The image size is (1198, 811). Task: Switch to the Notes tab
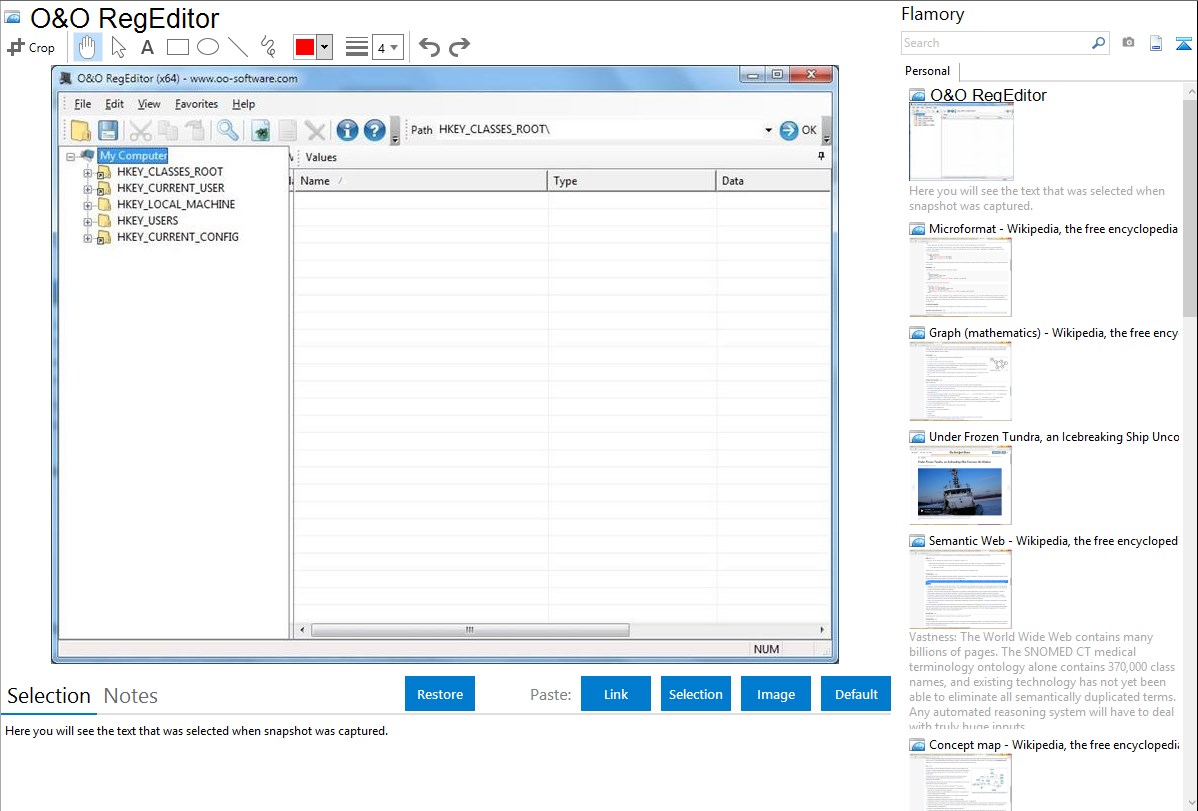[131, 696]
